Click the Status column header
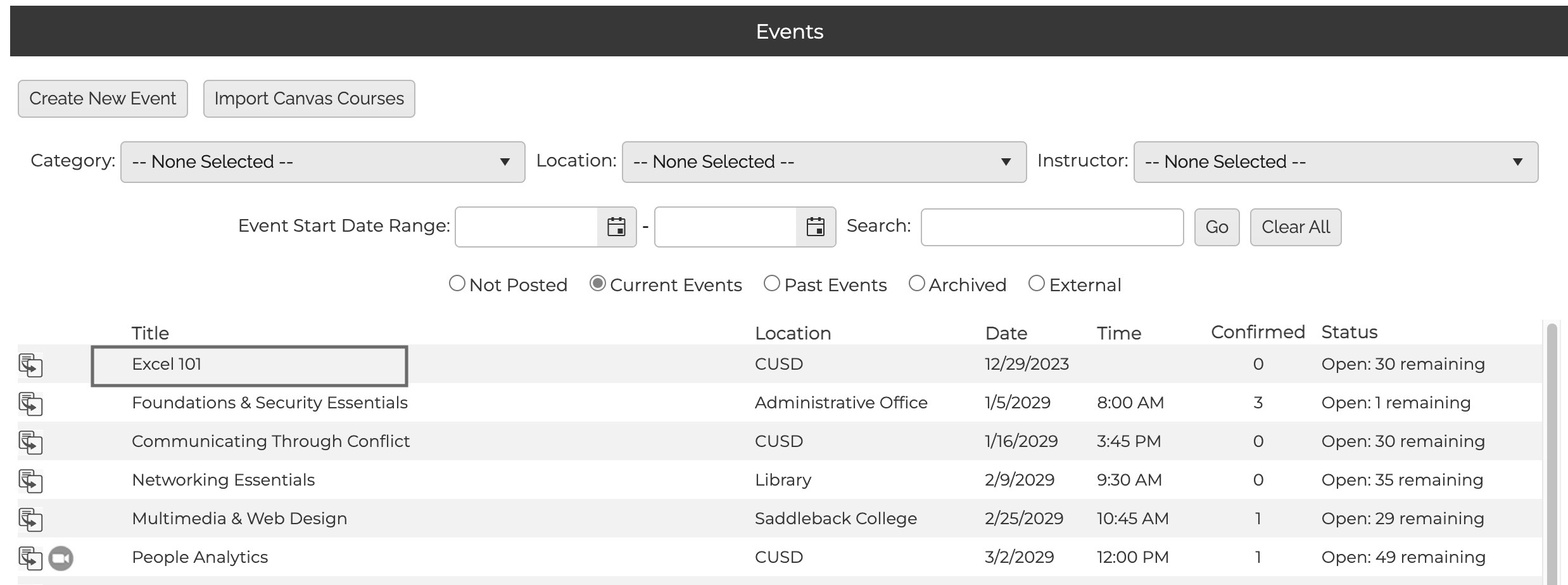 (1349, 332)
